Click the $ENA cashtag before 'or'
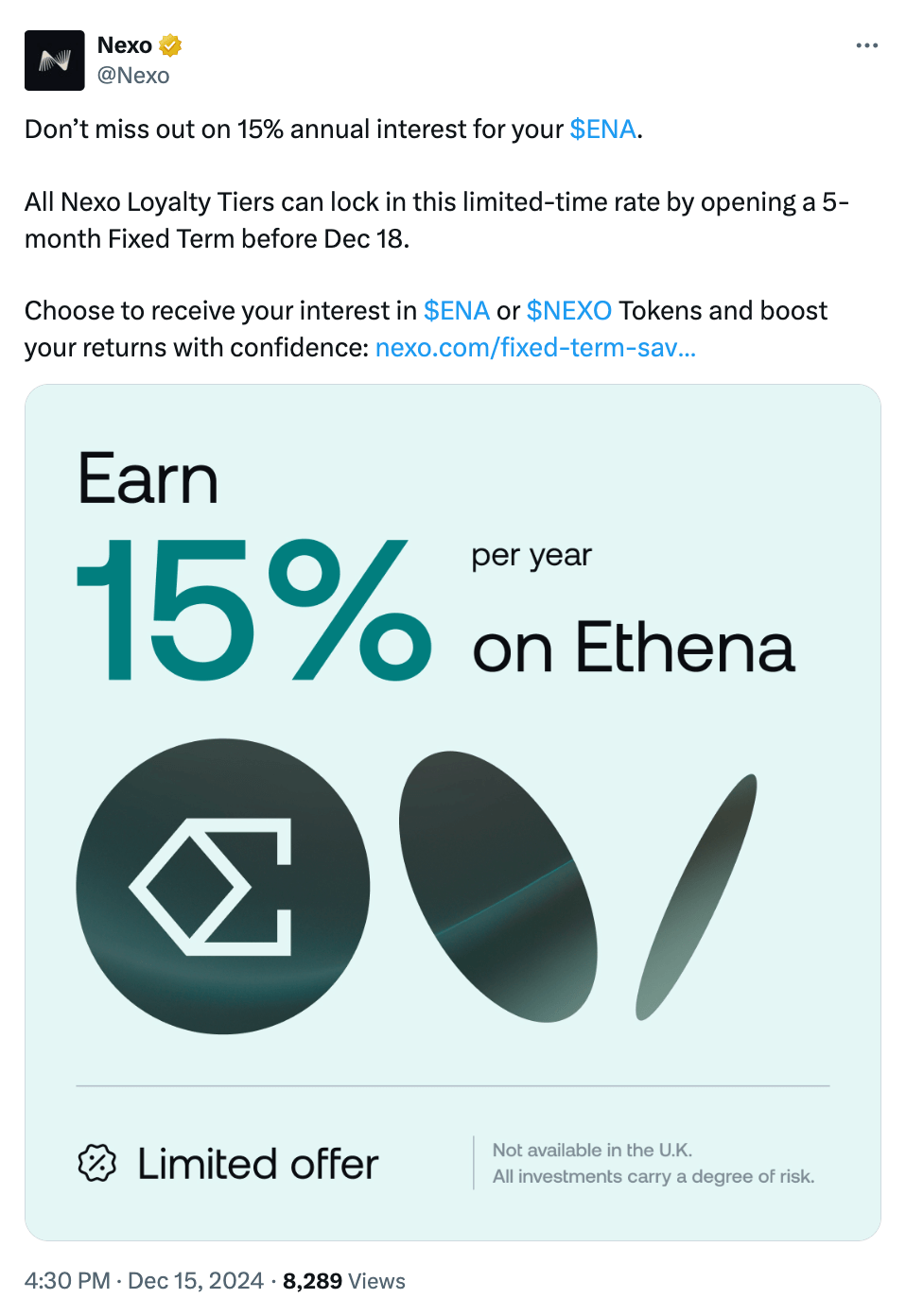Viewport: 906px width, 1316px height. (456, 311)
